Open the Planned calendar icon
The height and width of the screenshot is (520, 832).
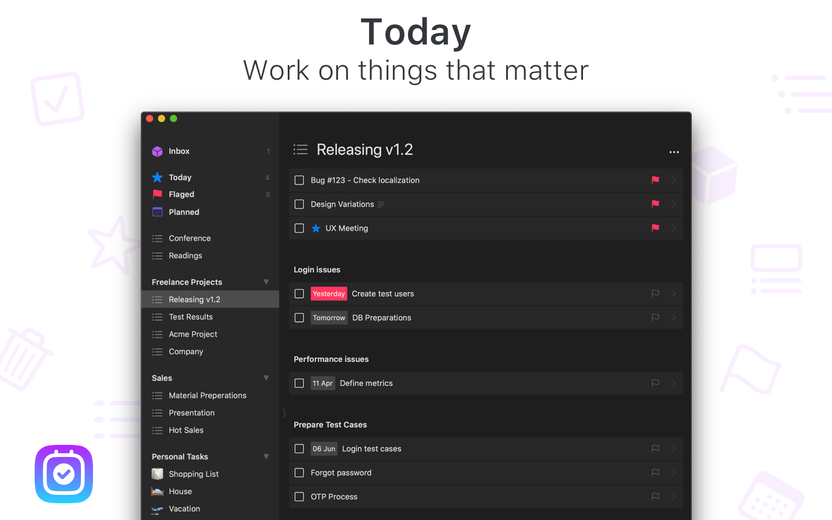157,212
